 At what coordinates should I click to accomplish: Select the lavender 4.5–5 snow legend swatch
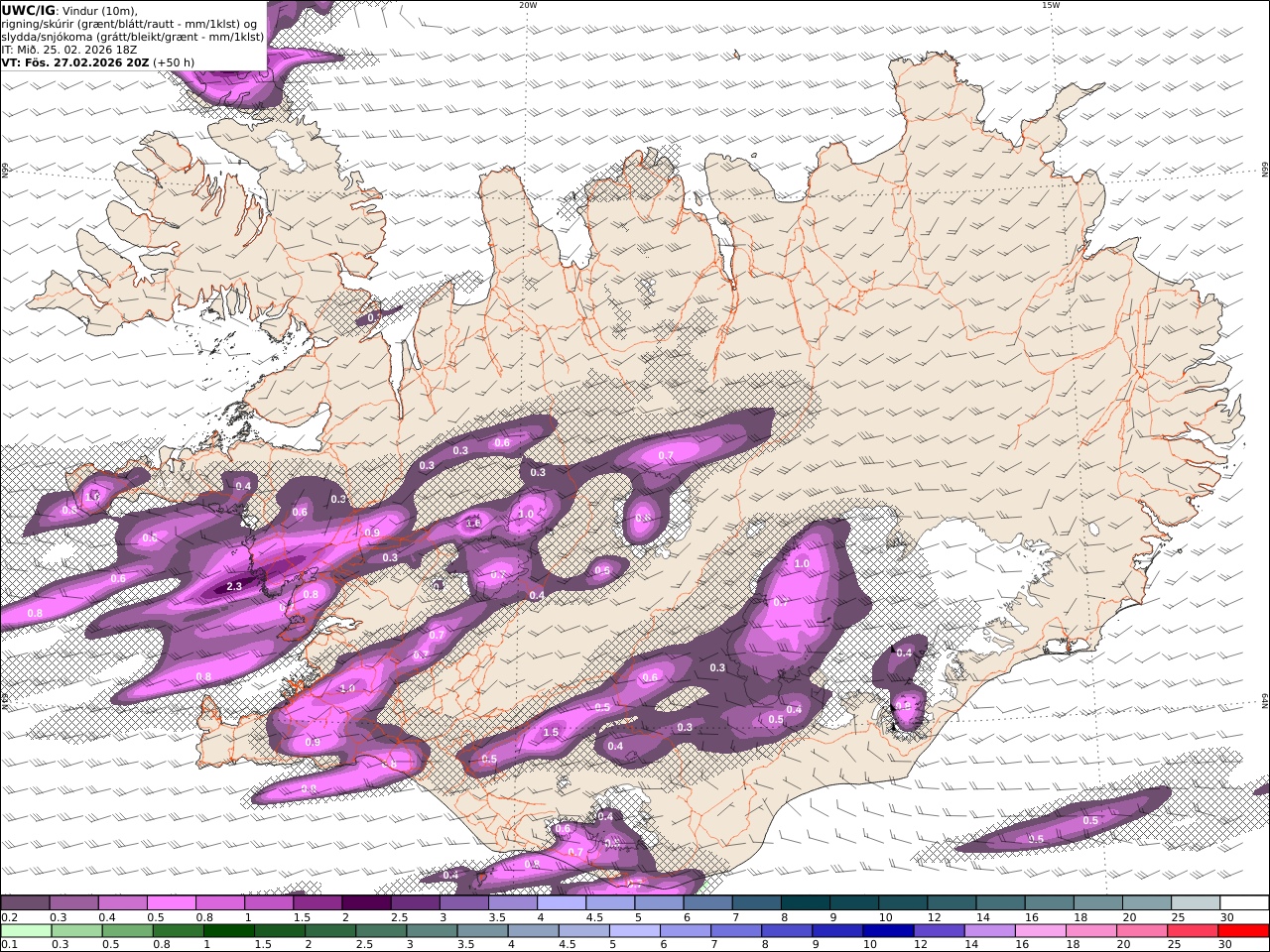(610, 903)
